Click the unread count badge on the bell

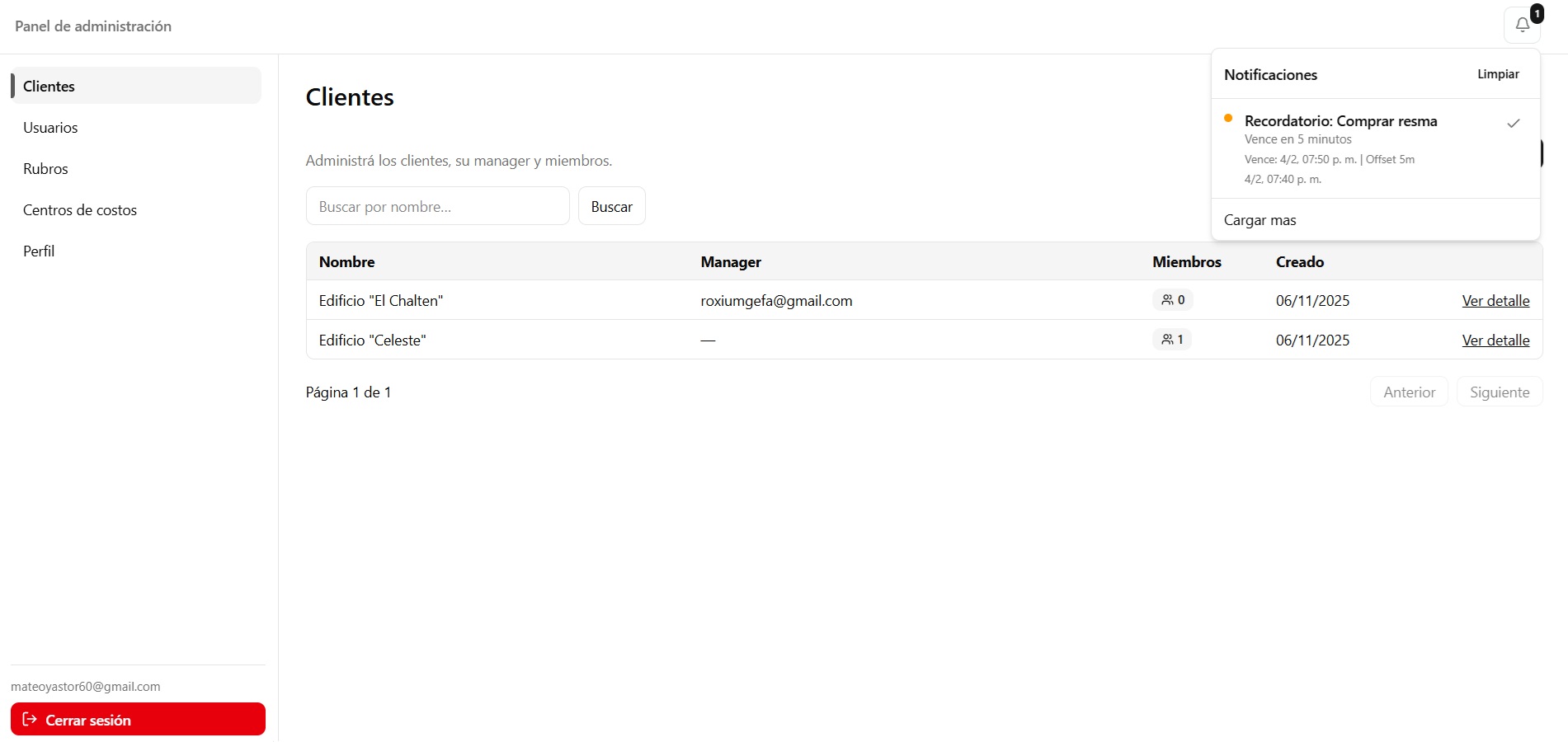point(1537,13)
